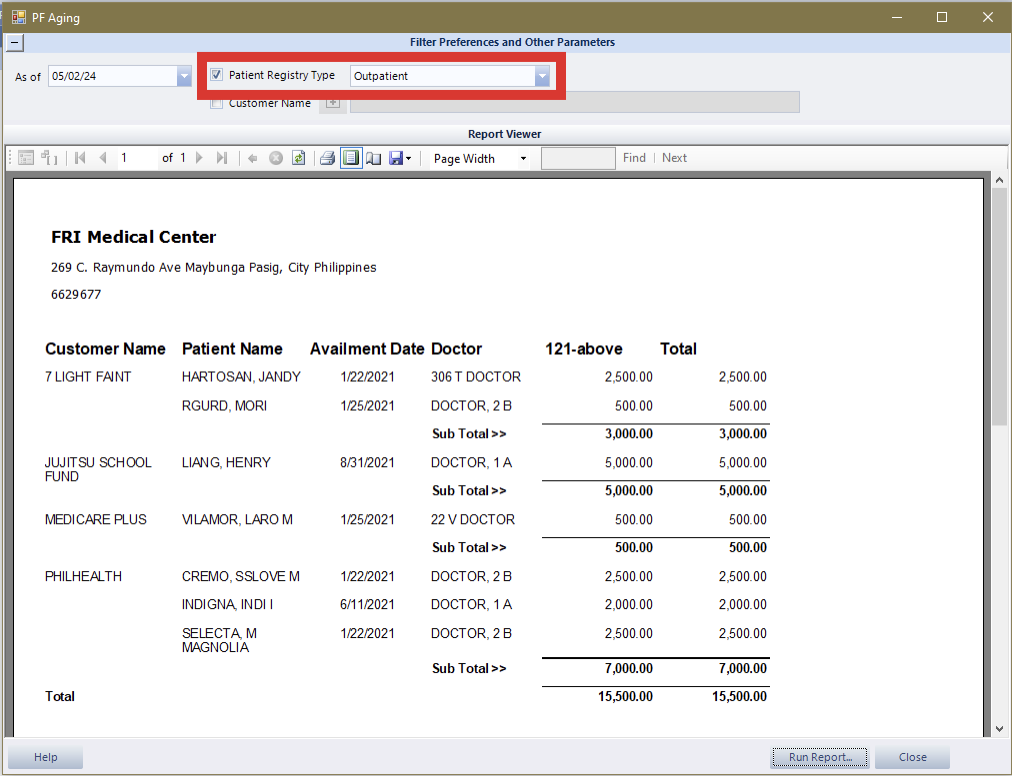Uncheck the Patient Registry Type checkbox
Screen dimensions: 1012x776
click(217, 75)
